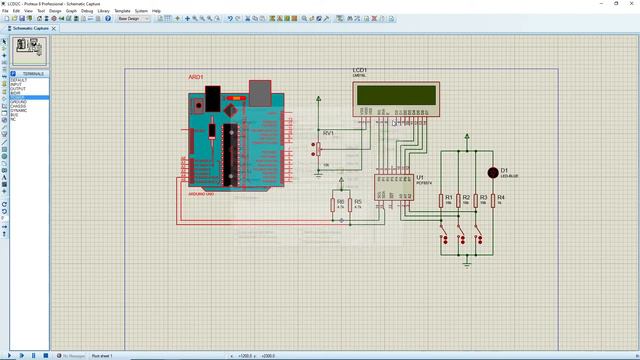The height and width of the screenshot is (360, 640).
Task: Select the 2D Graphics Line tool
Action: [4, 142]
